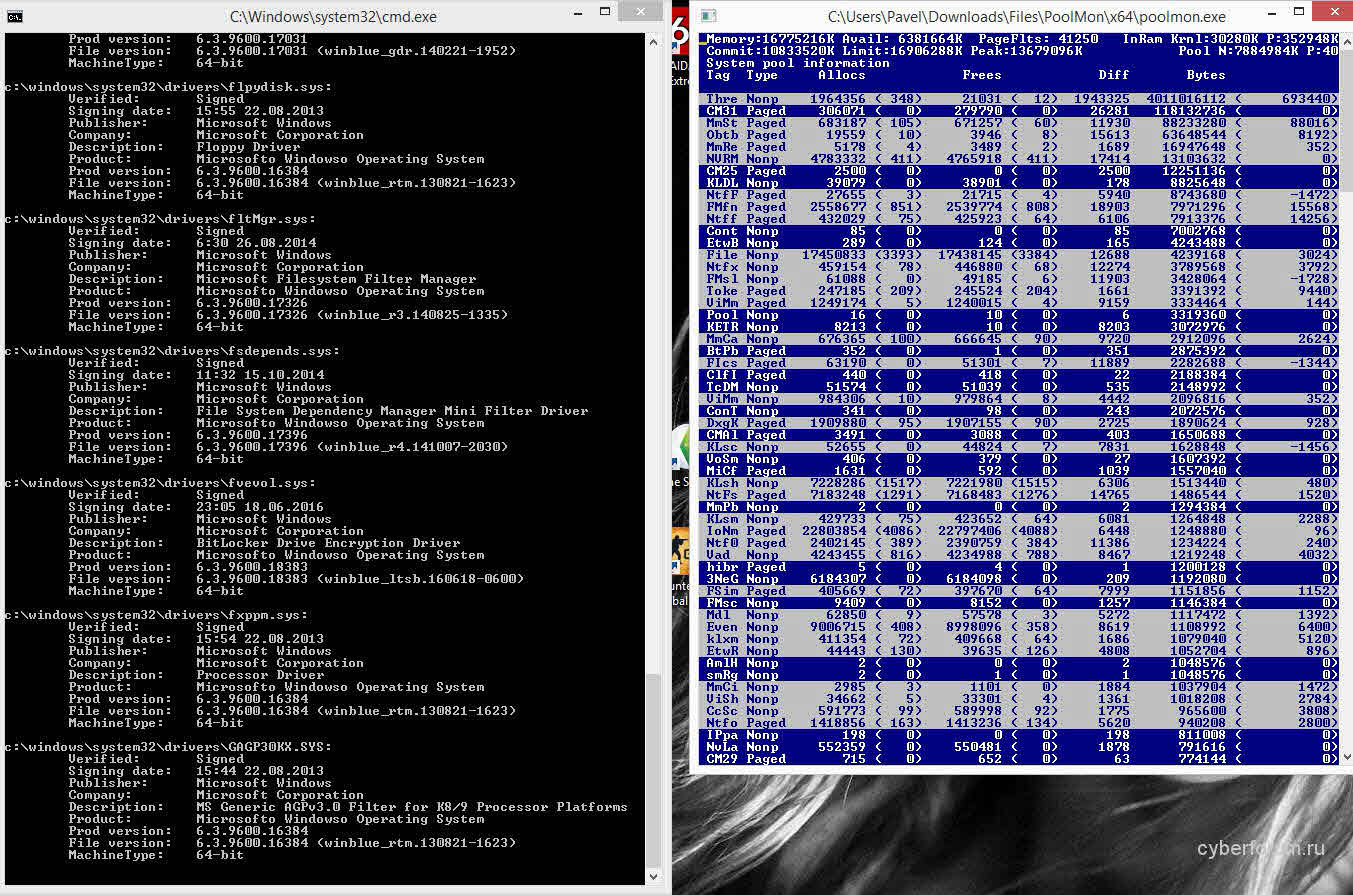Open the poolmon.exe window system icon
Image resolution: width=1353 pixels, height=895 pixels.
click(708, 16)
